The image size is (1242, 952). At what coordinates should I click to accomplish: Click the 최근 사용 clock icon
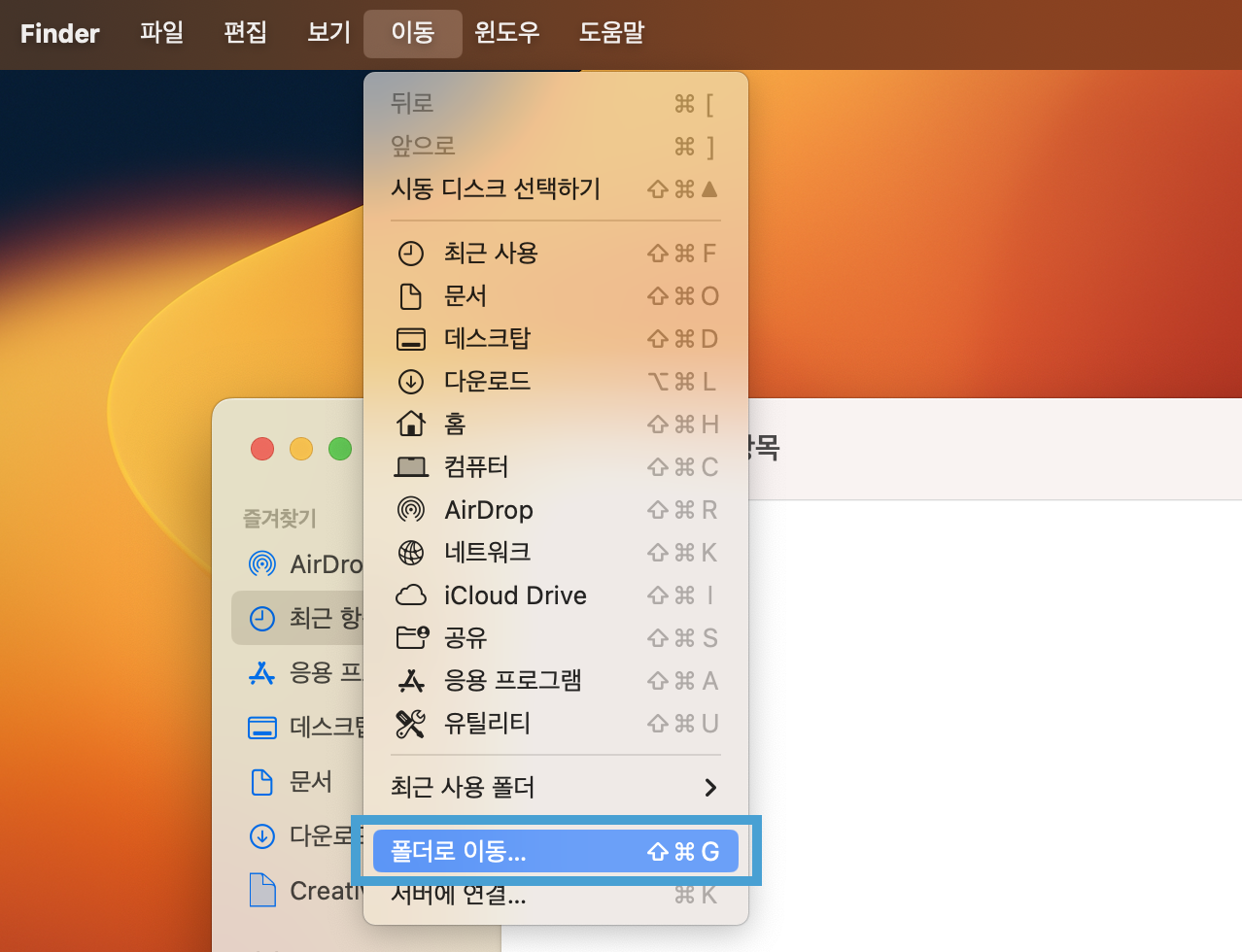pyautogui.click(x=411, y=254)
